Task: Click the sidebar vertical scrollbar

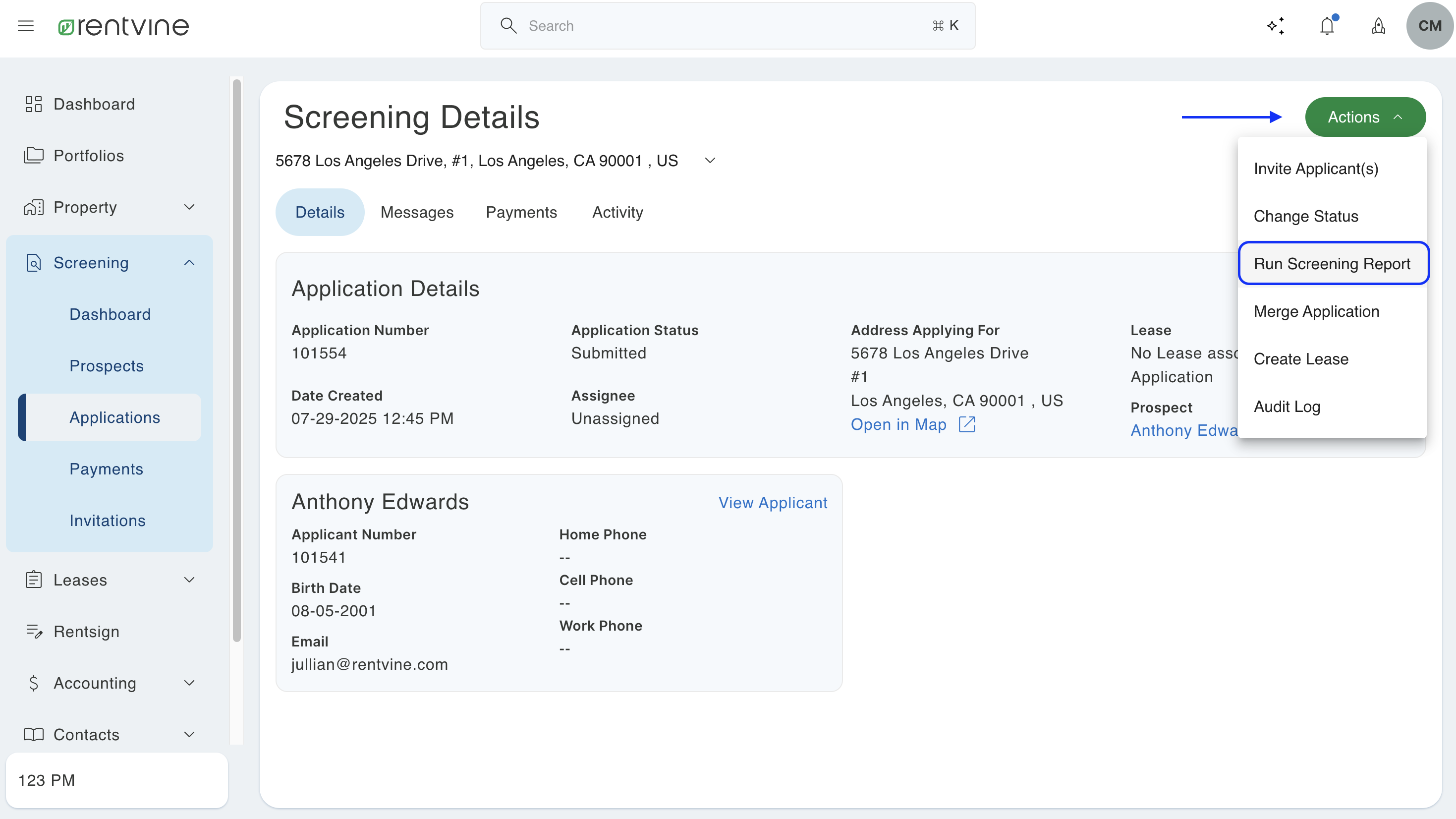Action: pyautogui.click(x=237, y=360)
